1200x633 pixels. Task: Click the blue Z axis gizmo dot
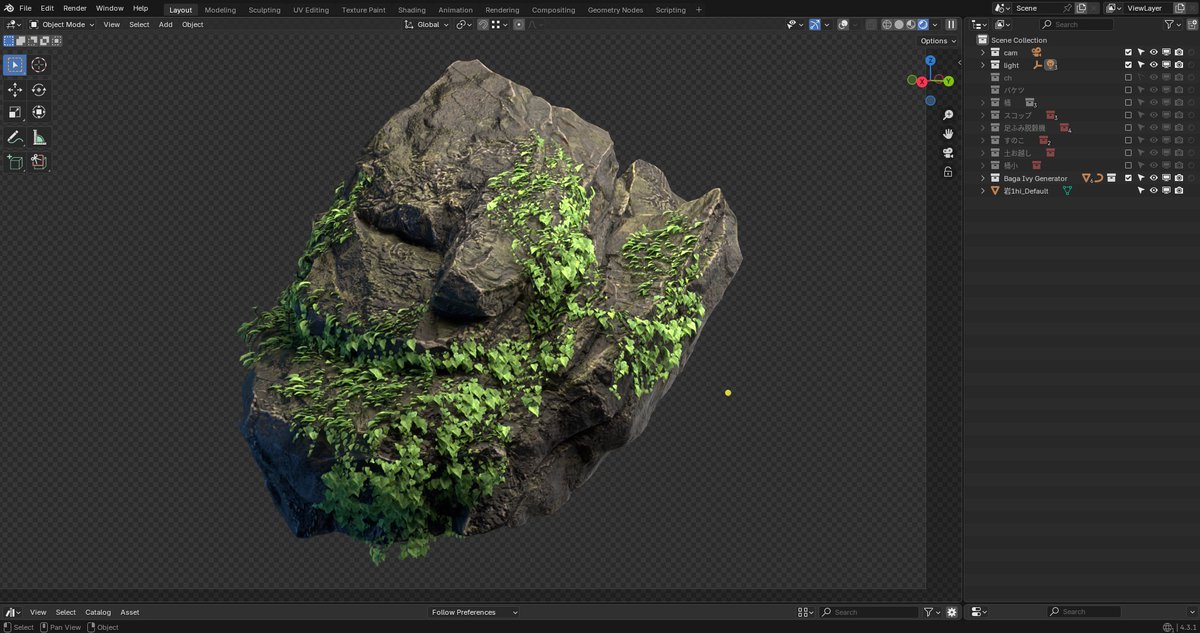(931, 61)
